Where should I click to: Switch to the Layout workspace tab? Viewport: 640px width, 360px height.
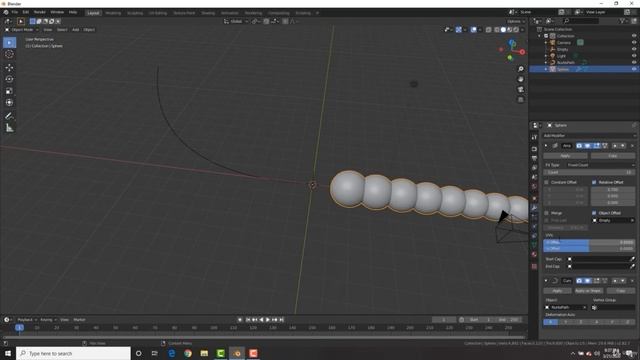93,13
